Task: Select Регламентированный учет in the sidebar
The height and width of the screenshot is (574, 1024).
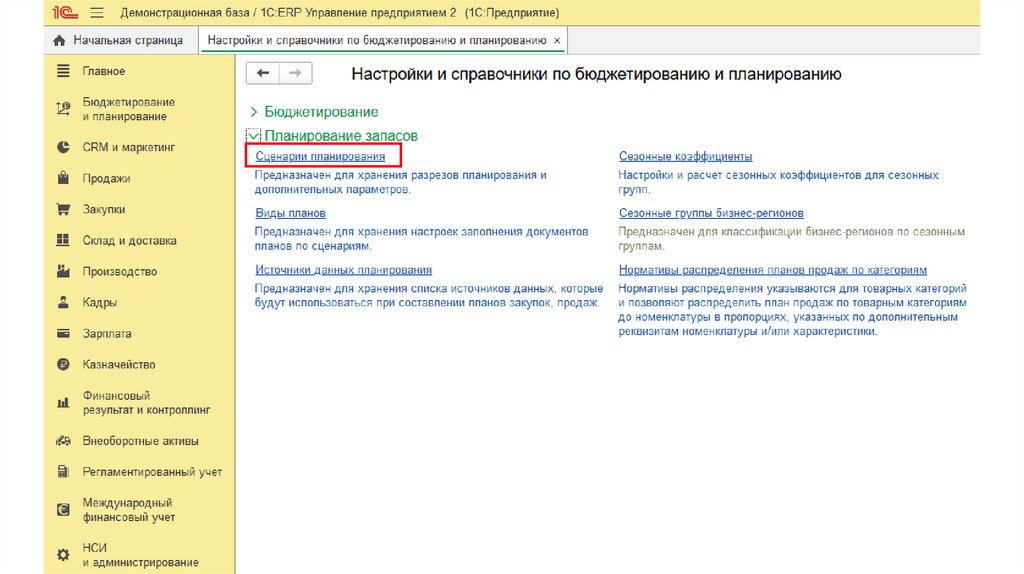Action: [152, 472]
